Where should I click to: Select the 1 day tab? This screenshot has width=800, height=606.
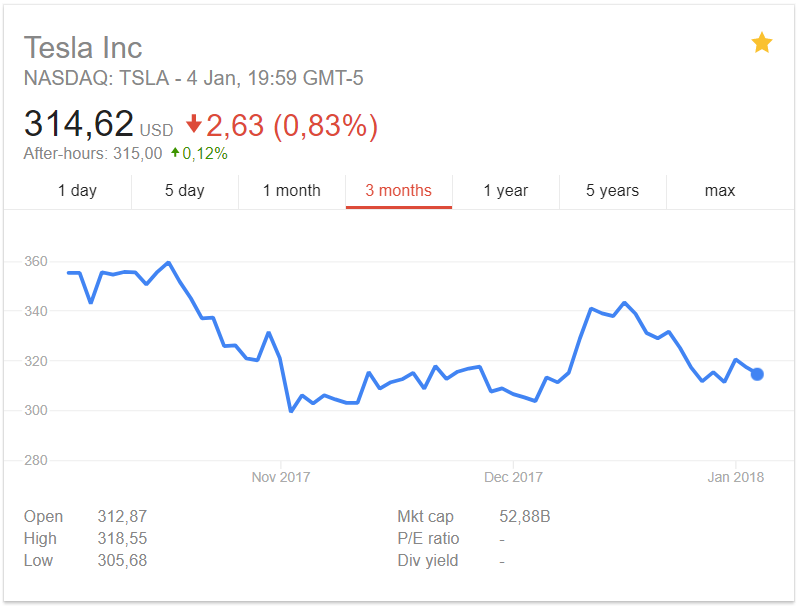click(x=78, y=191)
